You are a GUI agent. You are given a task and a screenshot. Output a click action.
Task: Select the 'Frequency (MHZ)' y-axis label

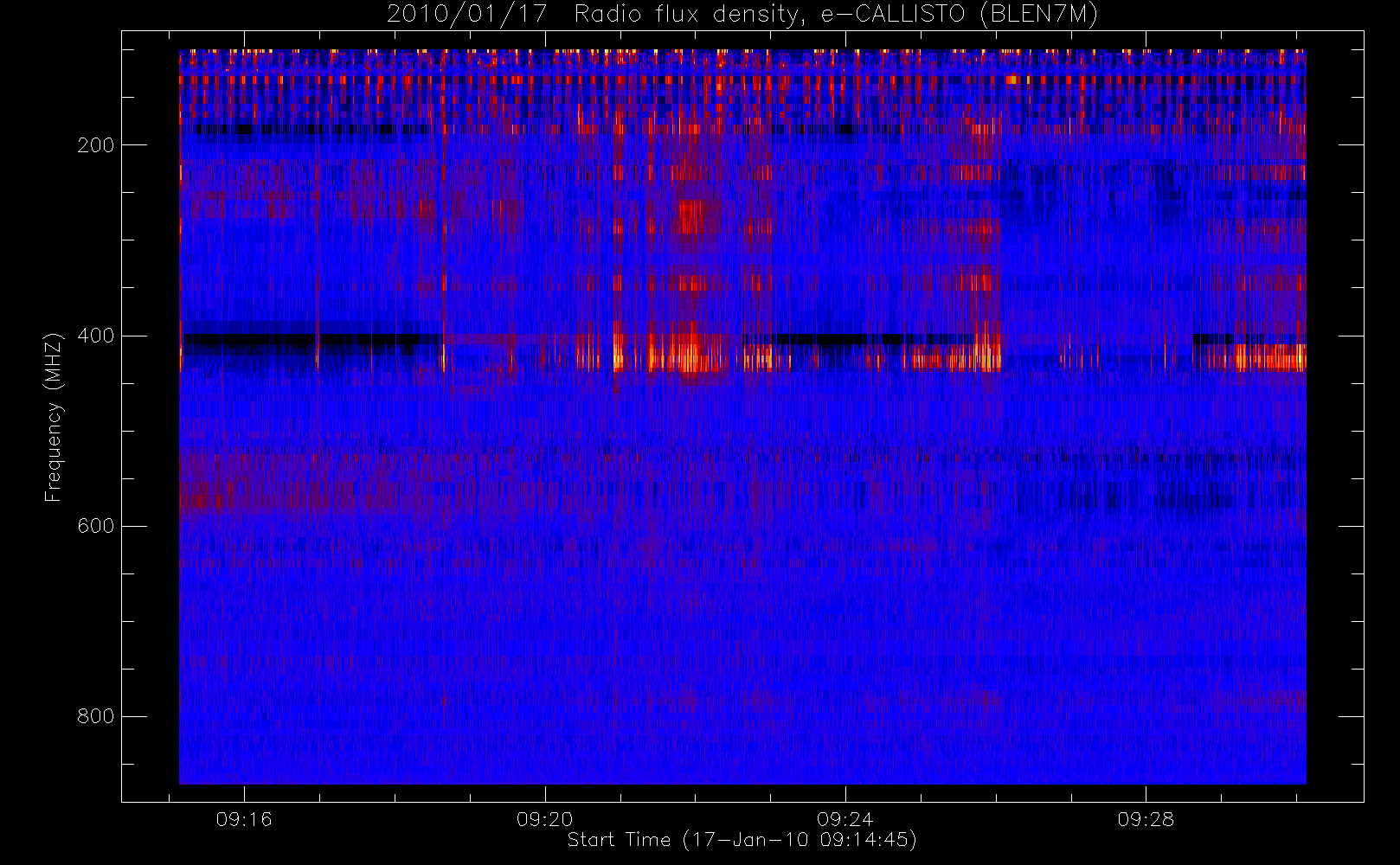(54, 416)
